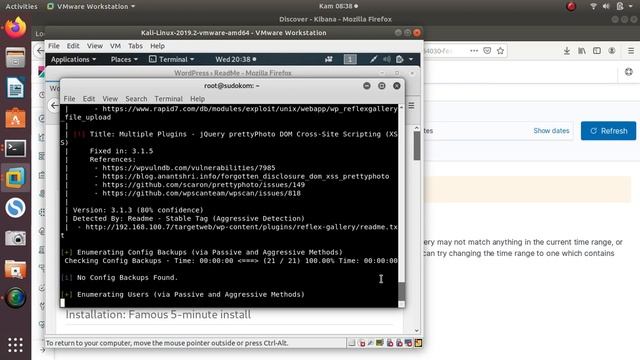Open Ubuntu Software from the dock
Viewport: 640px width, 360px height.
coord(15,118)
